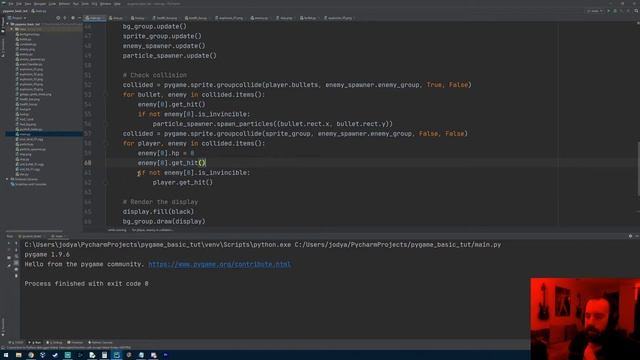Switch to PyCharm in the taskbar
The width and height of the screenshot is (640, 360).
click(117, 355)
